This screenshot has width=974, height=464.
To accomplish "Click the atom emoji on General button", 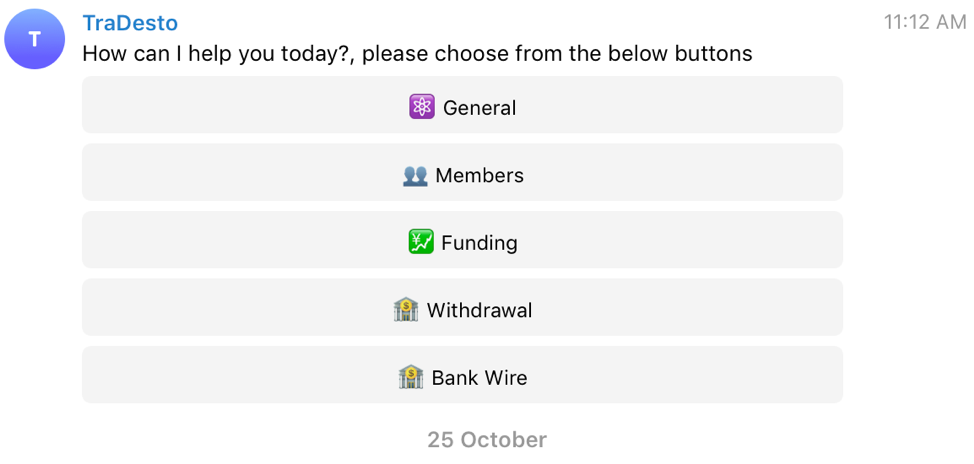I will (422, 107).
